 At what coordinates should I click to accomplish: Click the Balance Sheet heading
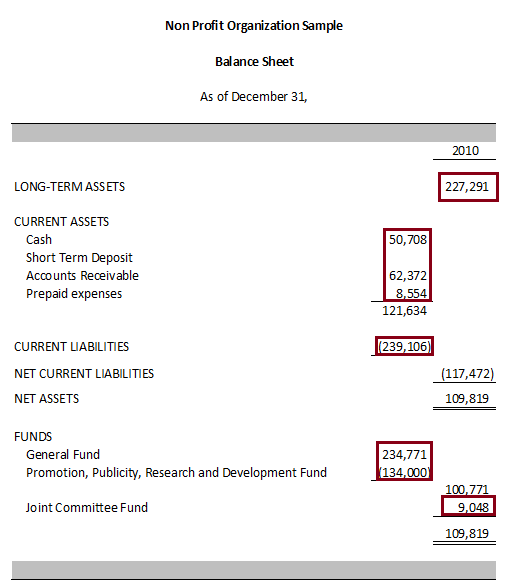point(254,61)
